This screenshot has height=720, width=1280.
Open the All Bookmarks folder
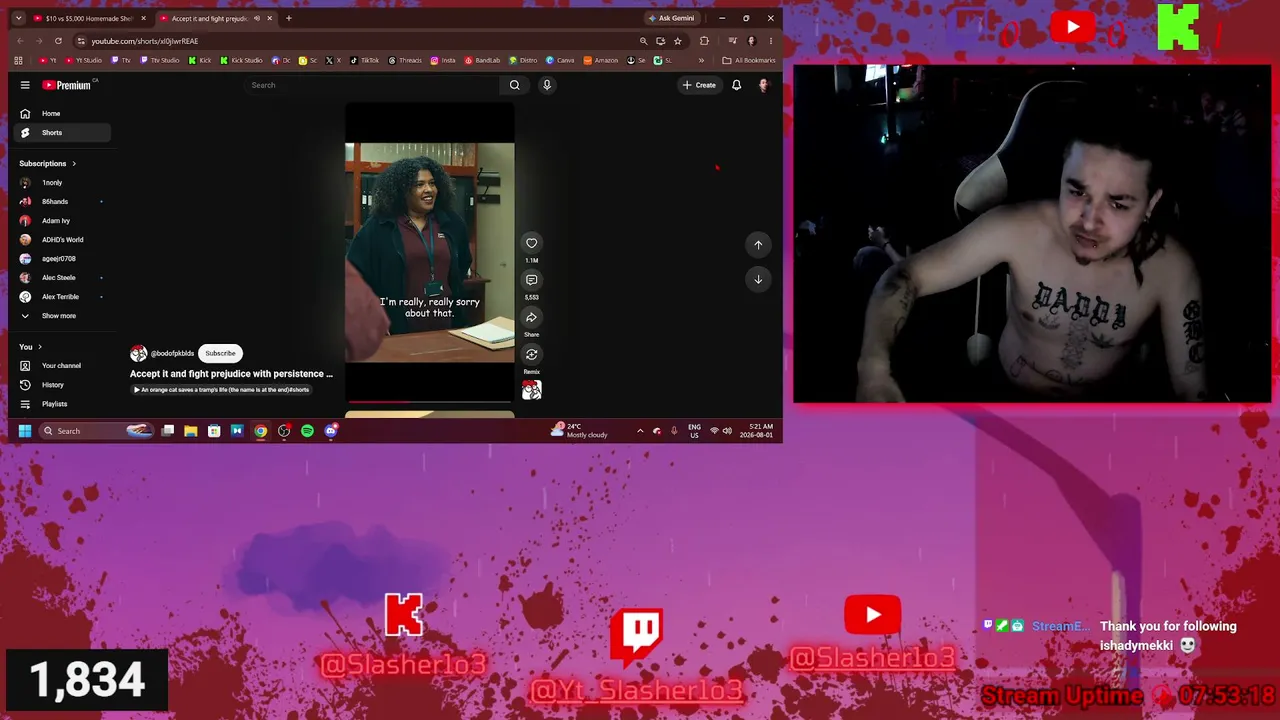pyautogui.click(x=749, y=60)
